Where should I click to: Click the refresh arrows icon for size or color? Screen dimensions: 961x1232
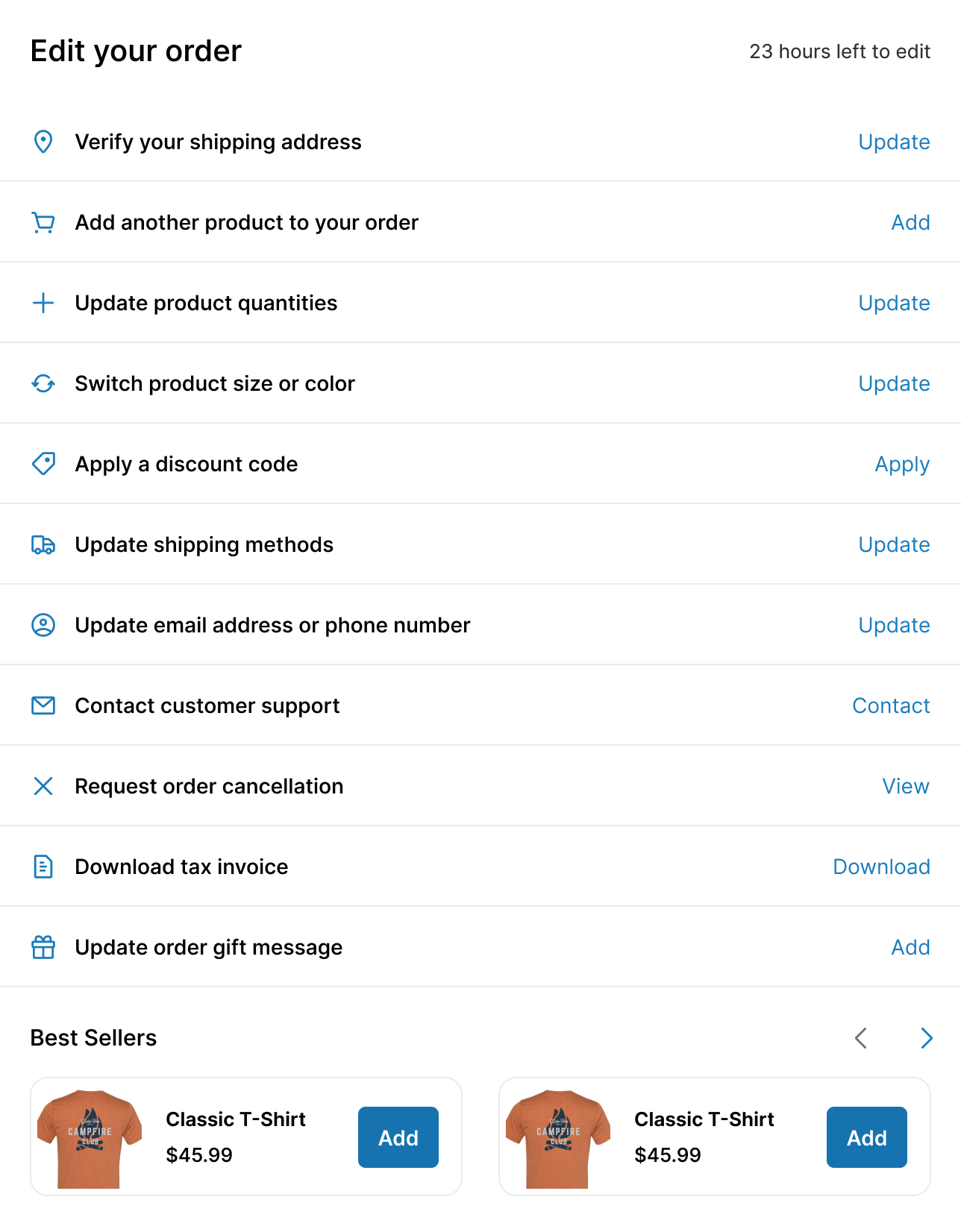[x=43, y=383]
